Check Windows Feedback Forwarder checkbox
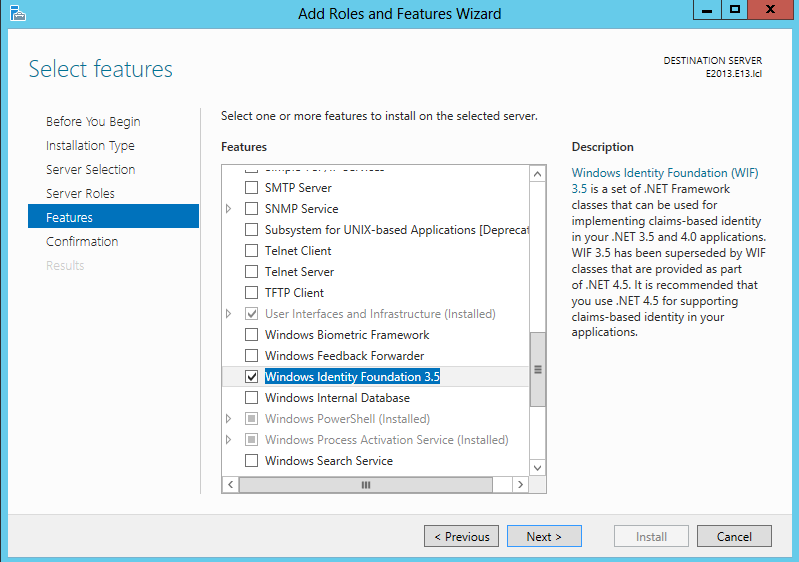The height and width of the screenshot is (562, 799). 251,355
